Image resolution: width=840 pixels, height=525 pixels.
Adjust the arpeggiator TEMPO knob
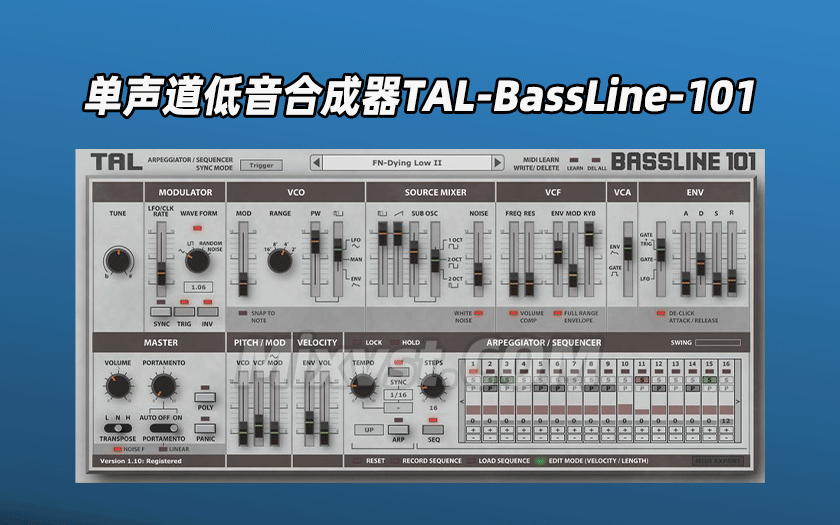[363, 386]
